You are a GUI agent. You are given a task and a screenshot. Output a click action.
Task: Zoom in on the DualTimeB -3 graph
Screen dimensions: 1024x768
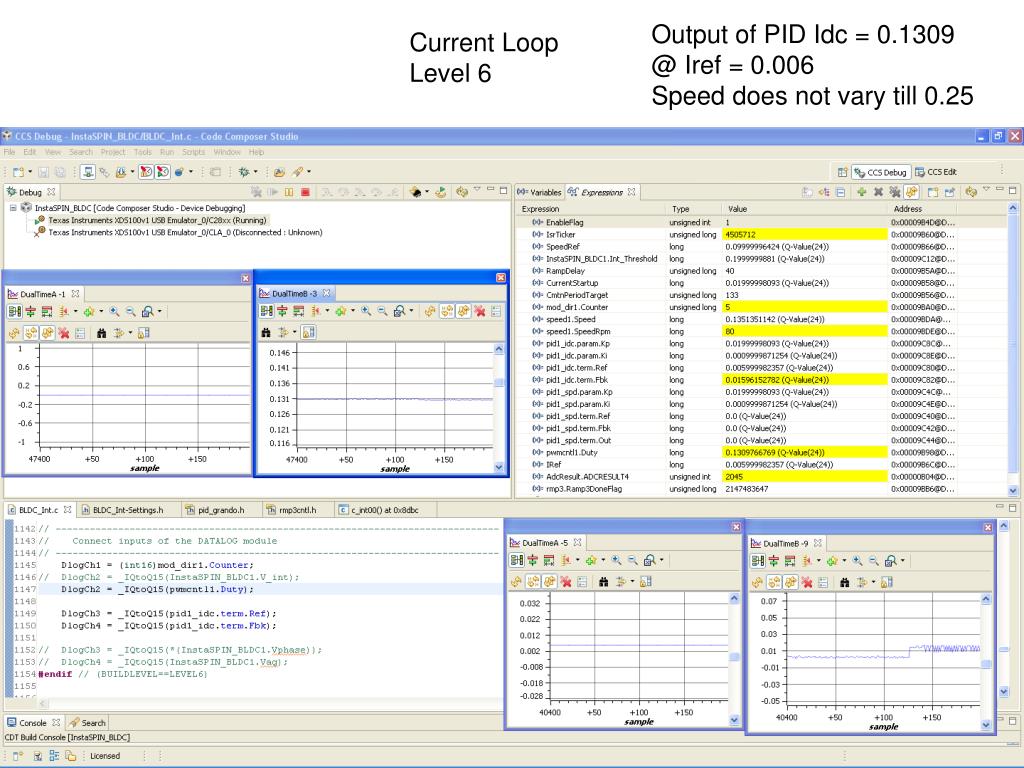[366, 311]
